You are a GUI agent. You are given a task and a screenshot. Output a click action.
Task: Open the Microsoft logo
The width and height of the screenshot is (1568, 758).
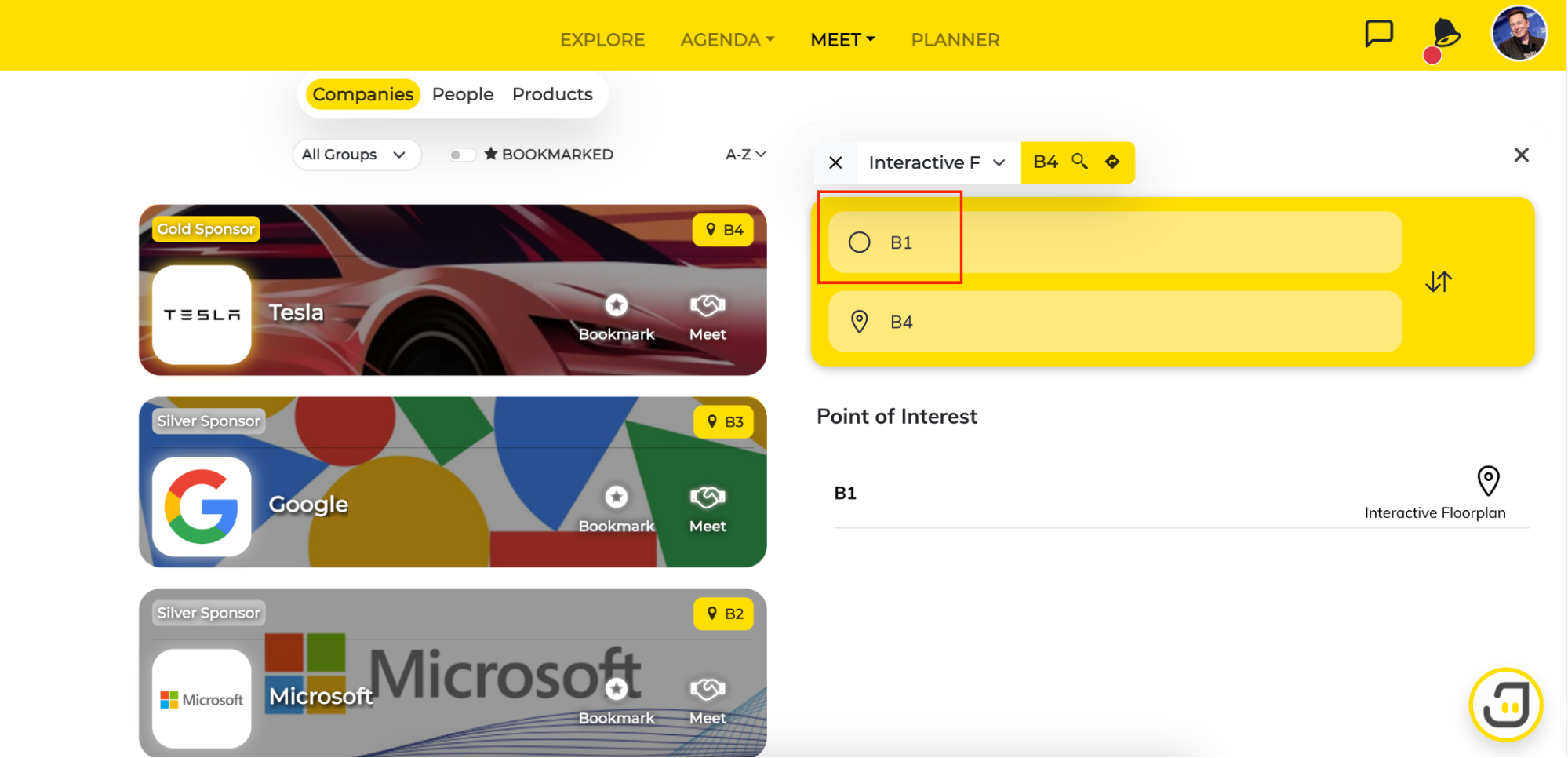click(202, 698)
